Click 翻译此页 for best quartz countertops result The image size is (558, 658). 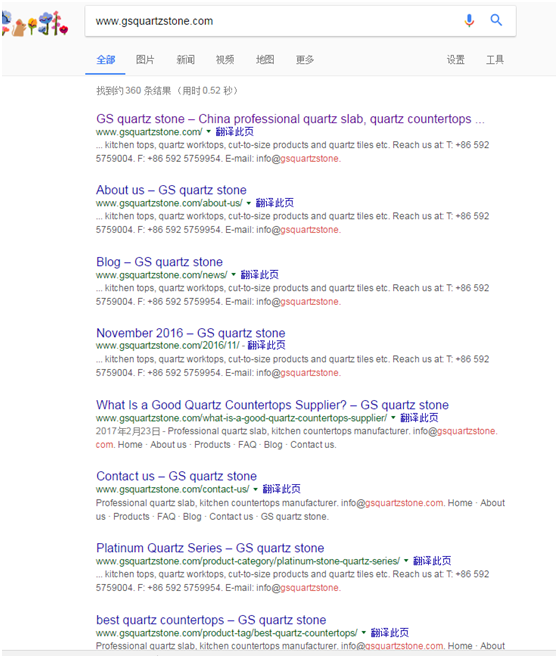click(390, 633)
